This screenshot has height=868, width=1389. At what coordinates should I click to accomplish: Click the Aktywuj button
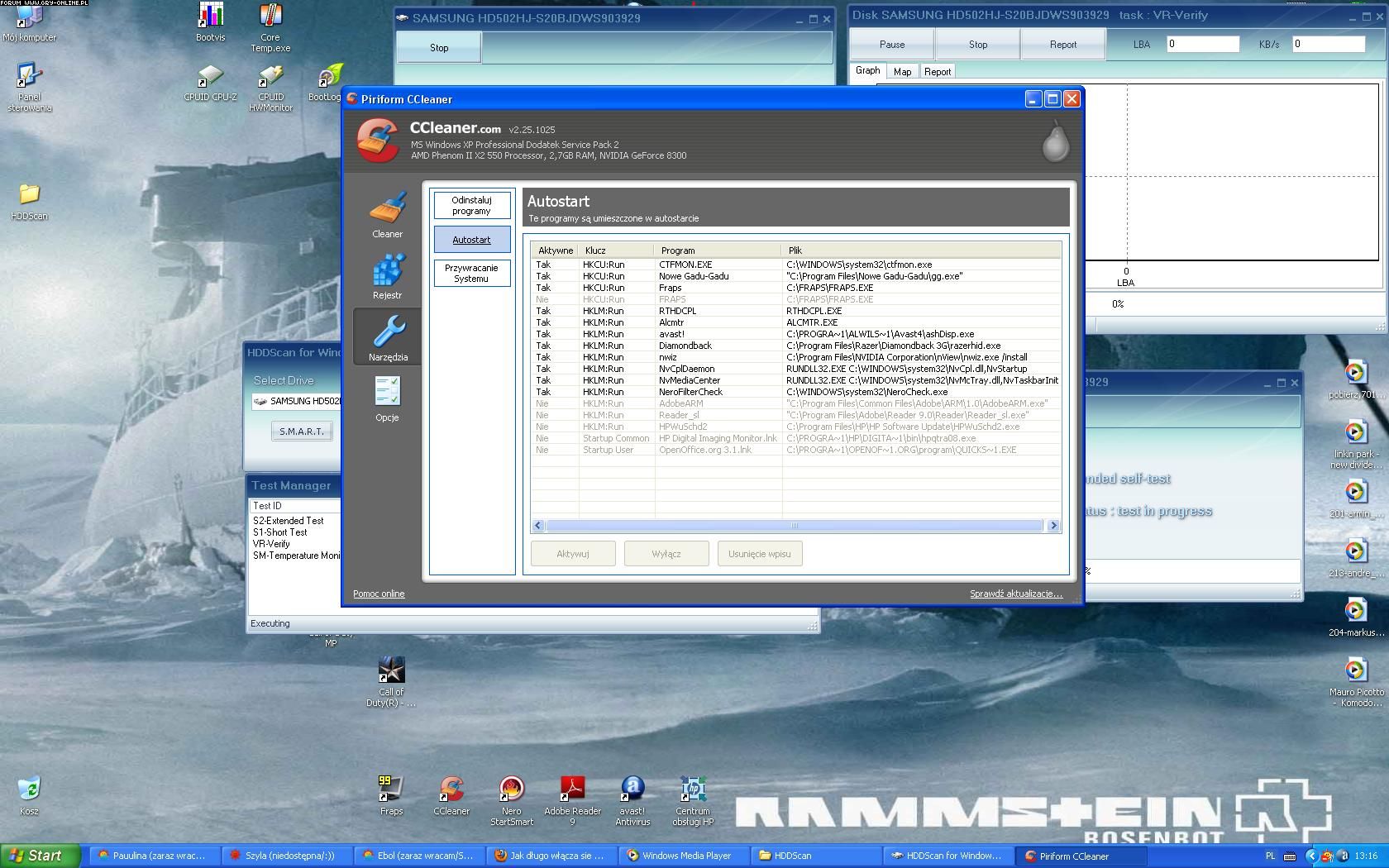[x=572, y=554]
